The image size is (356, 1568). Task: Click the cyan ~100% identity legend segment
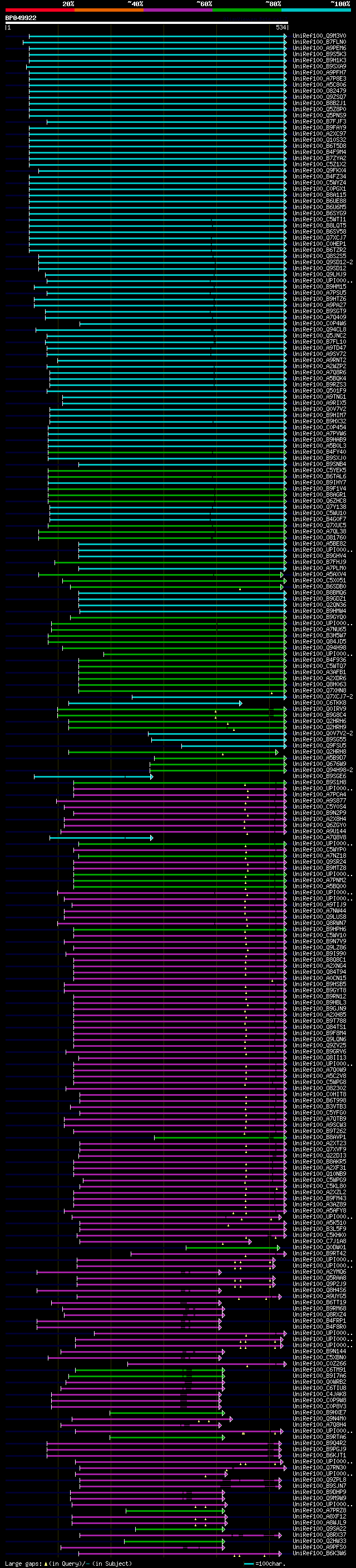point(316,10)
